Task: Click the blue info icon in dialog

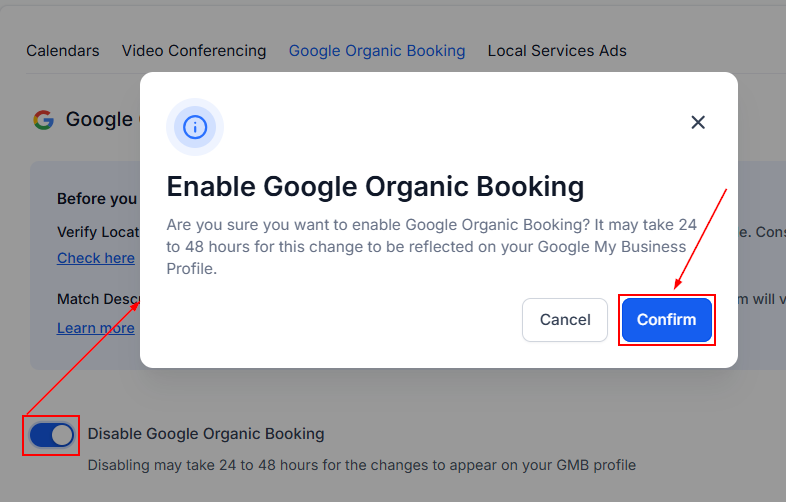Action: (x=195, y=127)
